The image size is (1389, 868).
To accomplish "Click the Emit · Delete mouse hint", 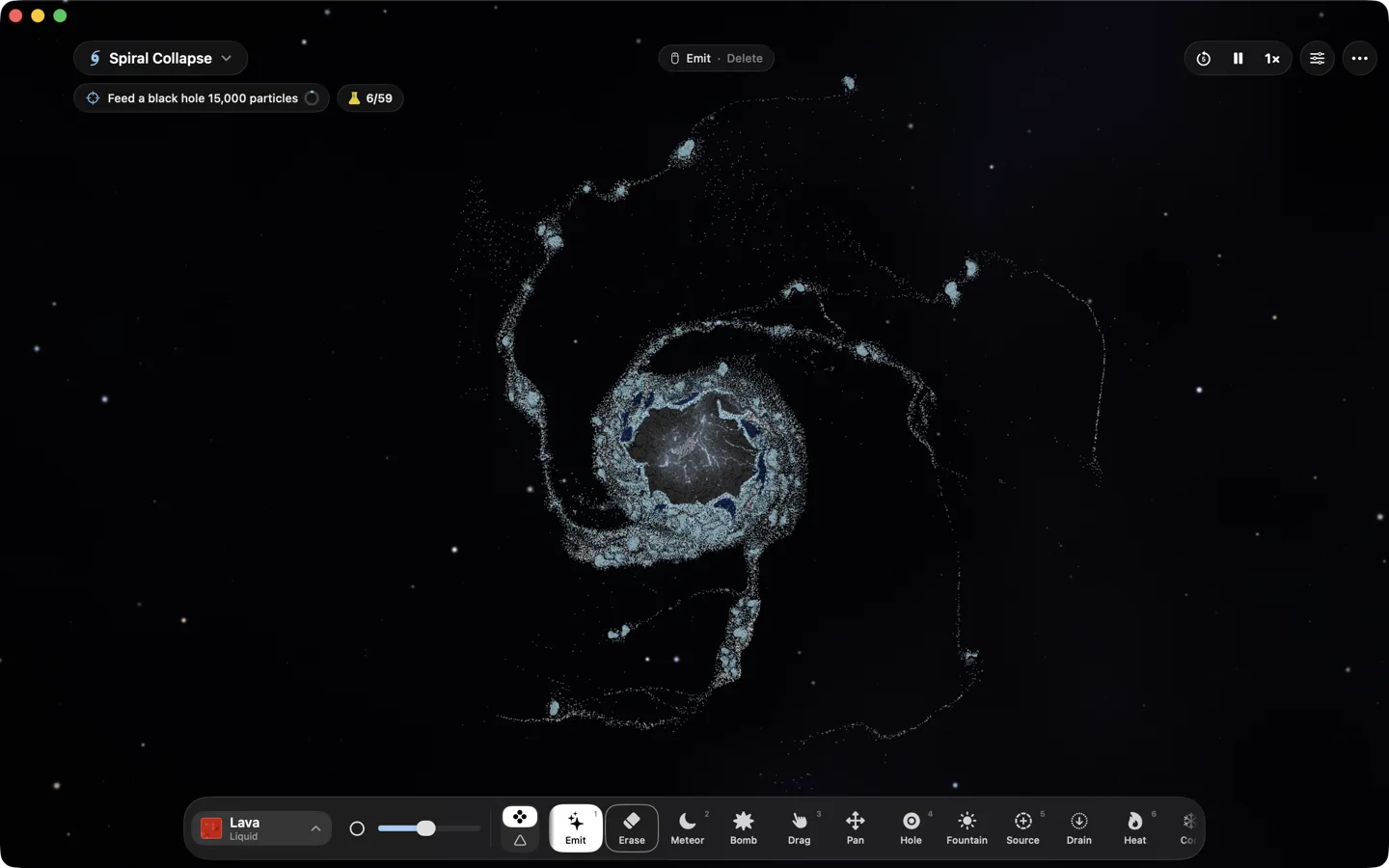I will coord(717,59).
